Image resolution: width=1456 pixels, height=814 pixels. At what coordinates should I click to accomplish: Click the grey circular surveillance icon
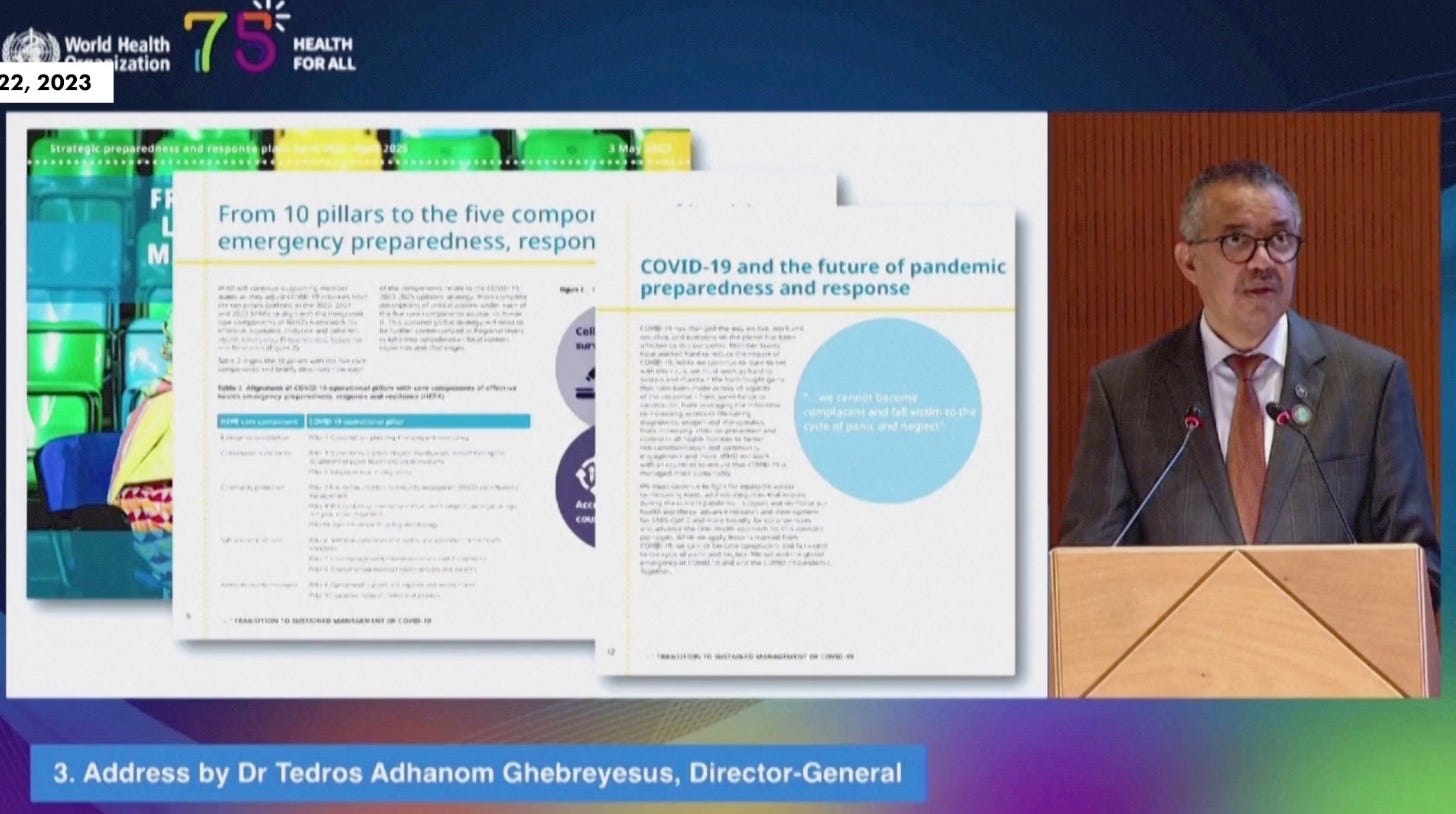click(x=576, y=365)
